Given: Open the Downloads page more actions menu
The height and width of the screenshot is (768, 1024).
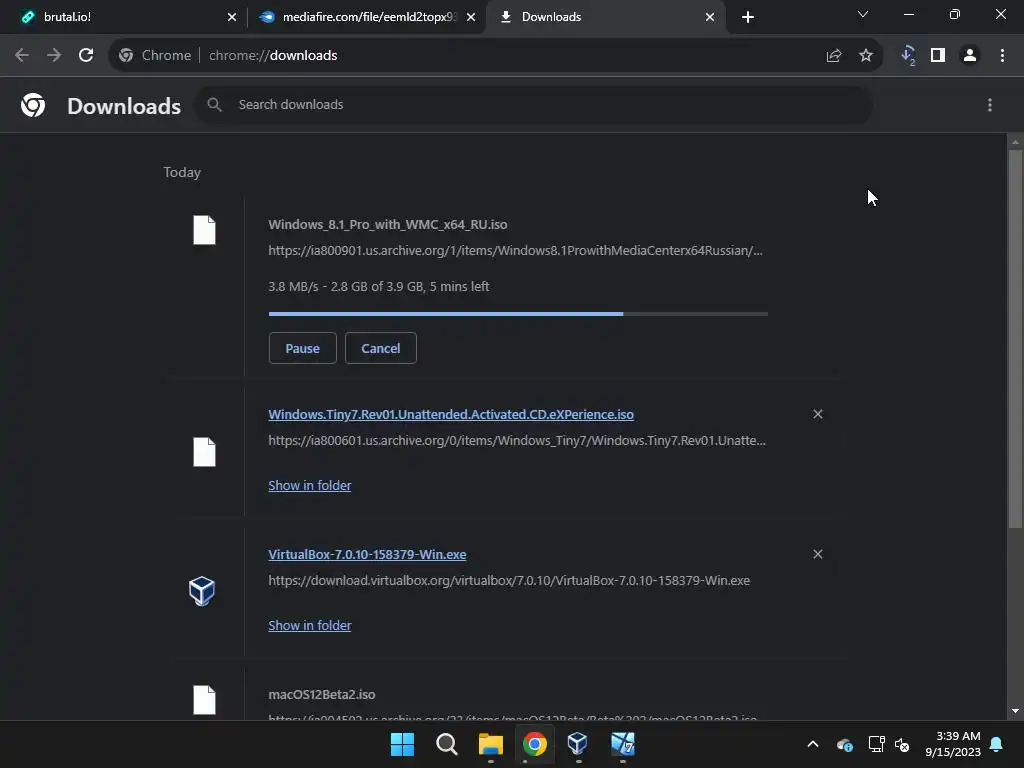Looking at the screenshot, I should click(990, 105).
